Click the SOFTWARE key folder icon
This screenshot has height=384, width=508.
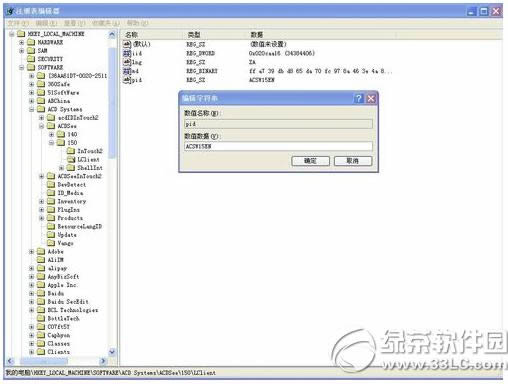click(31, 67)
